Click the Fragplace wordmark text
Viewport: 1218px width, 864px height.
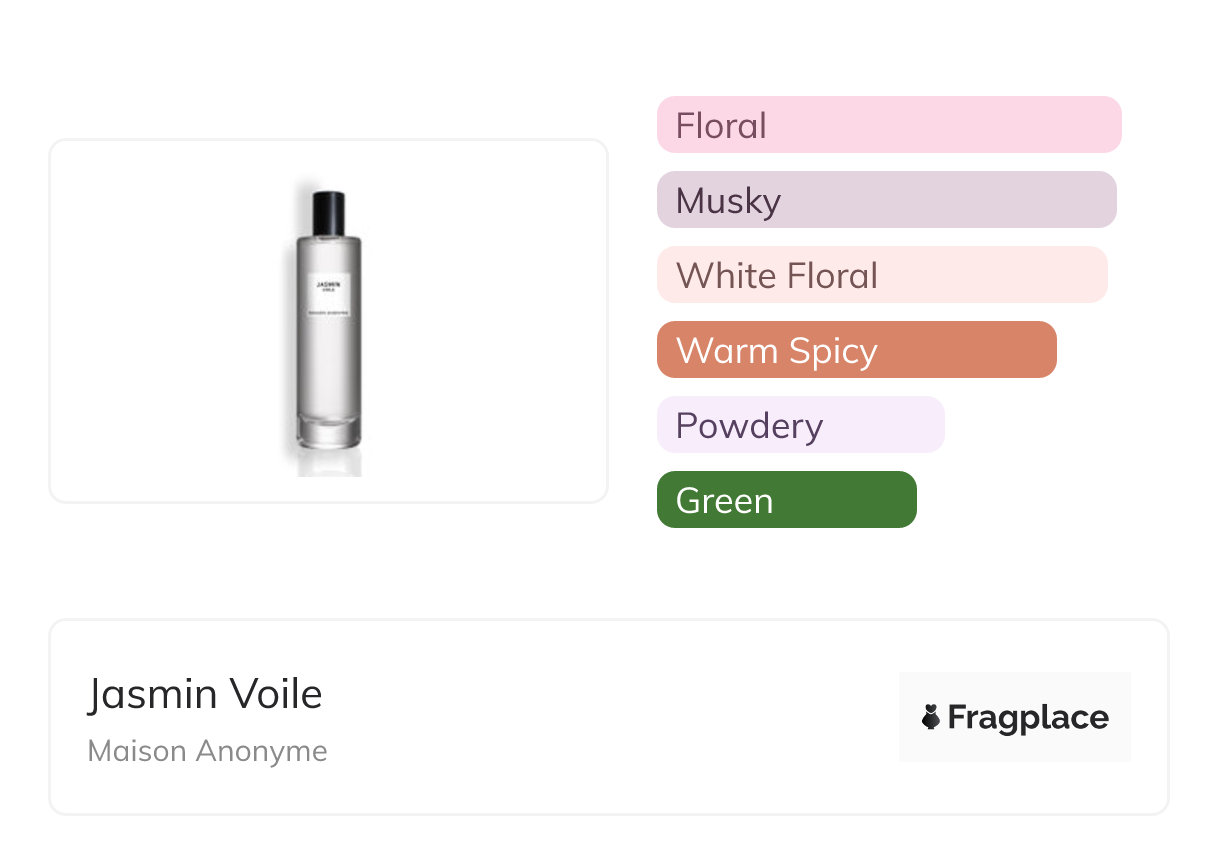(1028, 717)
